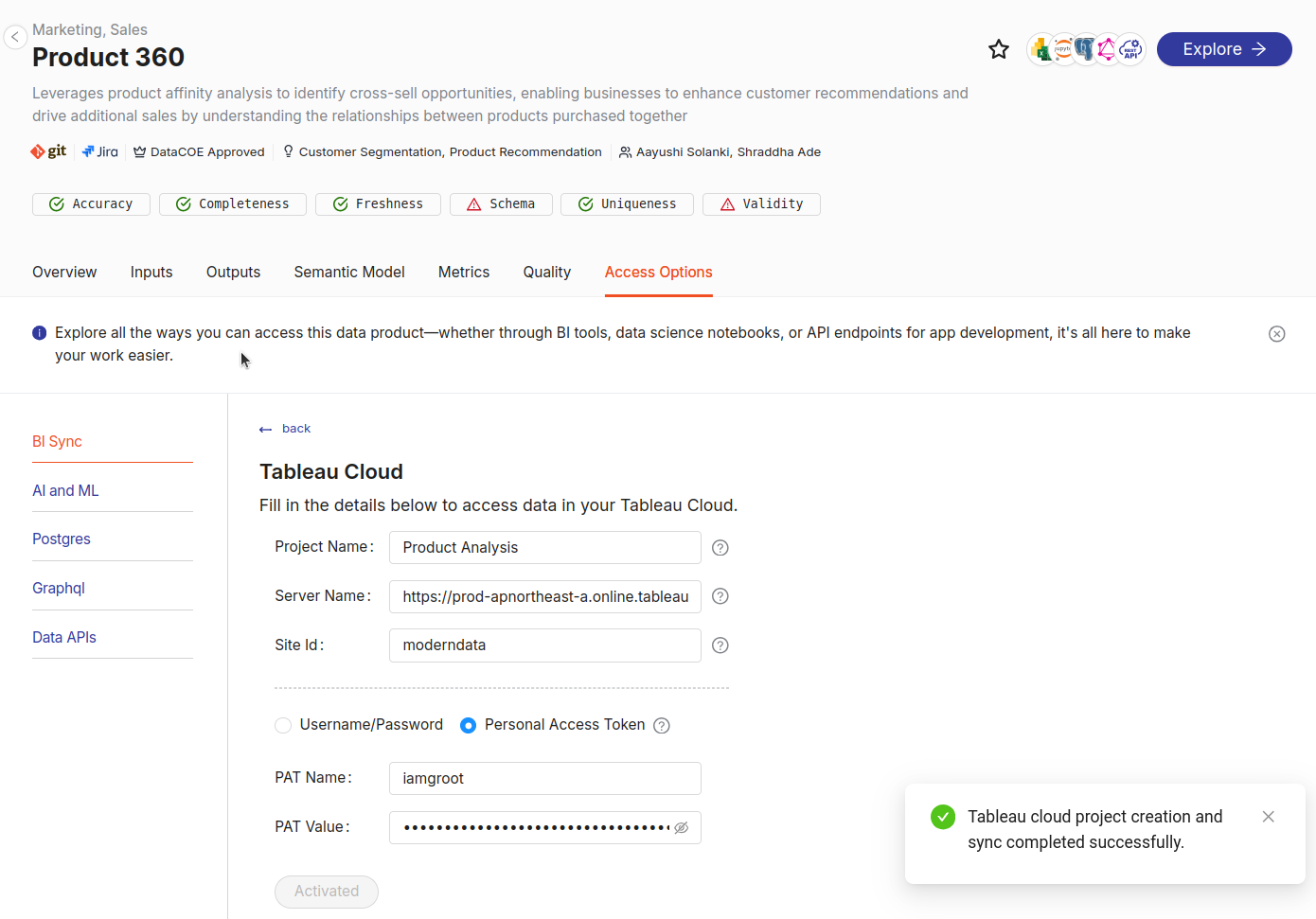The width and height of the screenshot is (1316, 919).
Task: Show help for Server Name
Action: (720, 596)
